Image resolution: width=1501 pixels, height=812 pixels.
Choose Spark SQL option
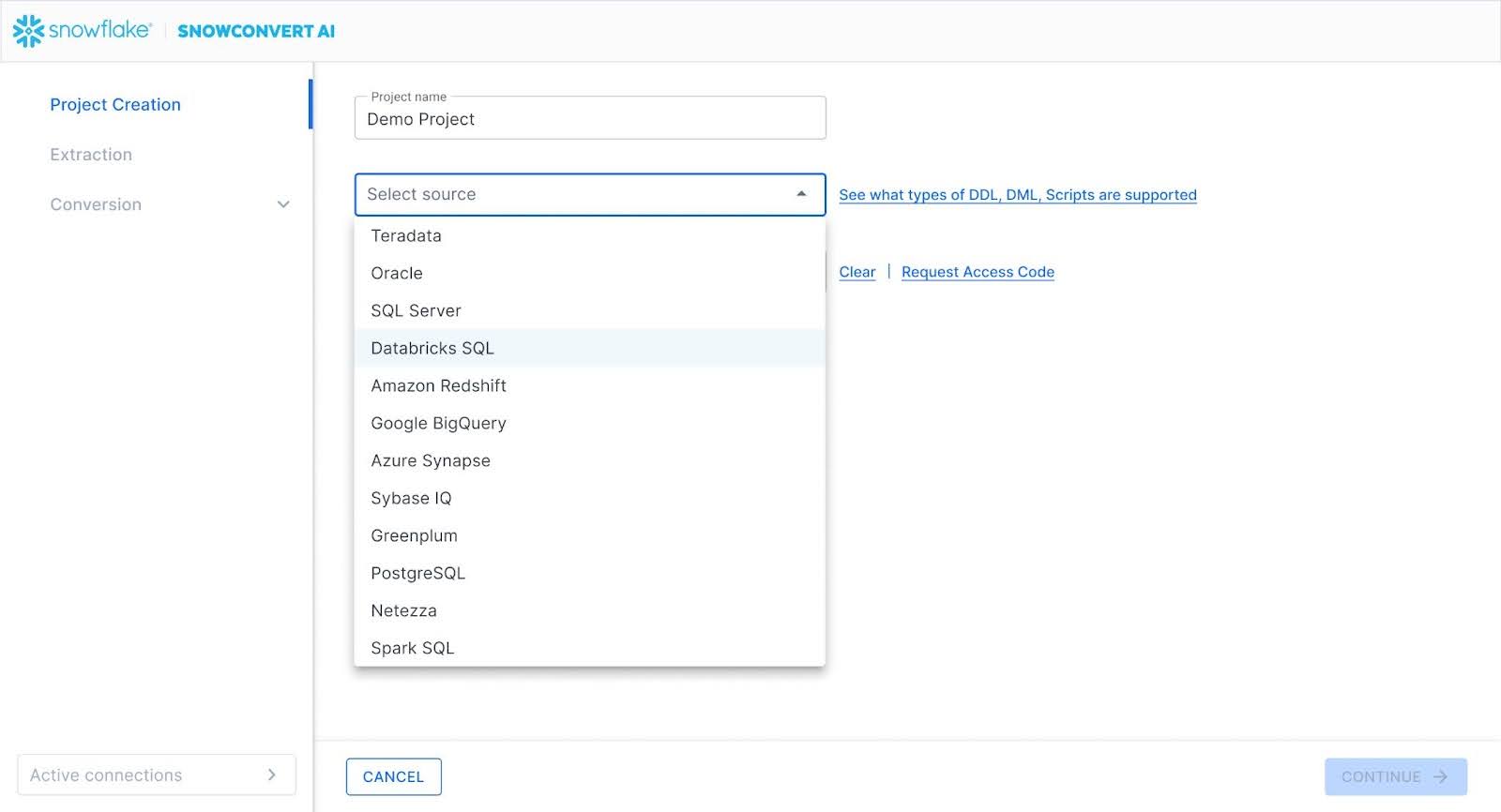click(412, 648)
